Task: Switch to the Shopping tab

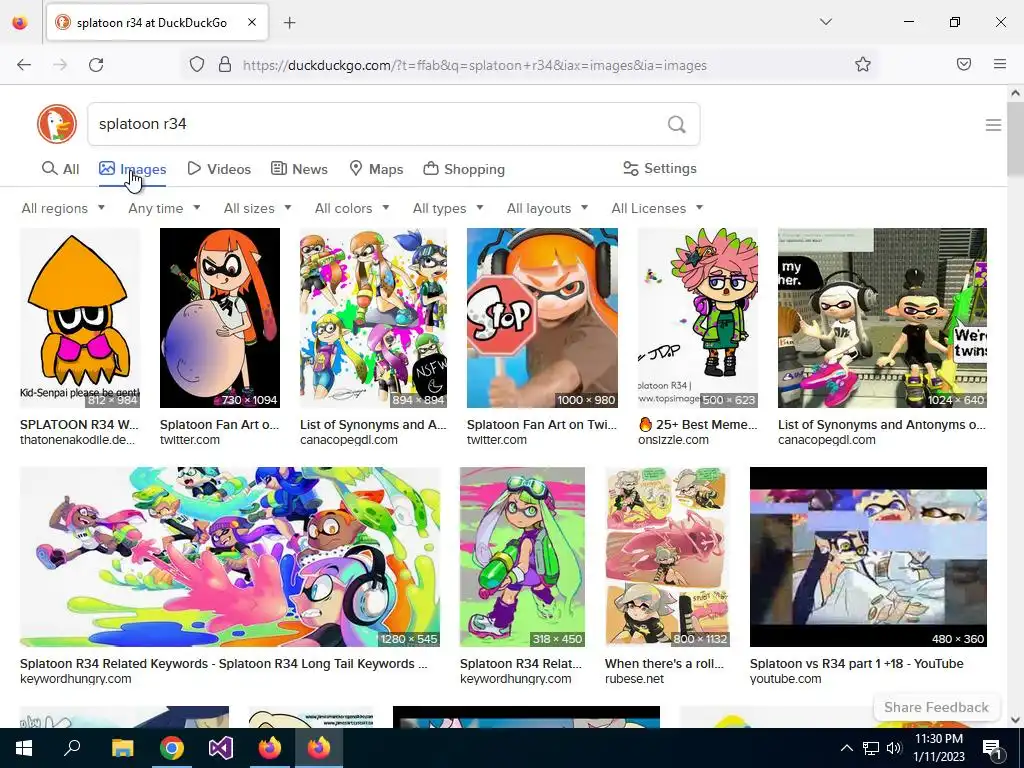Action: click(x=464, y=169)
